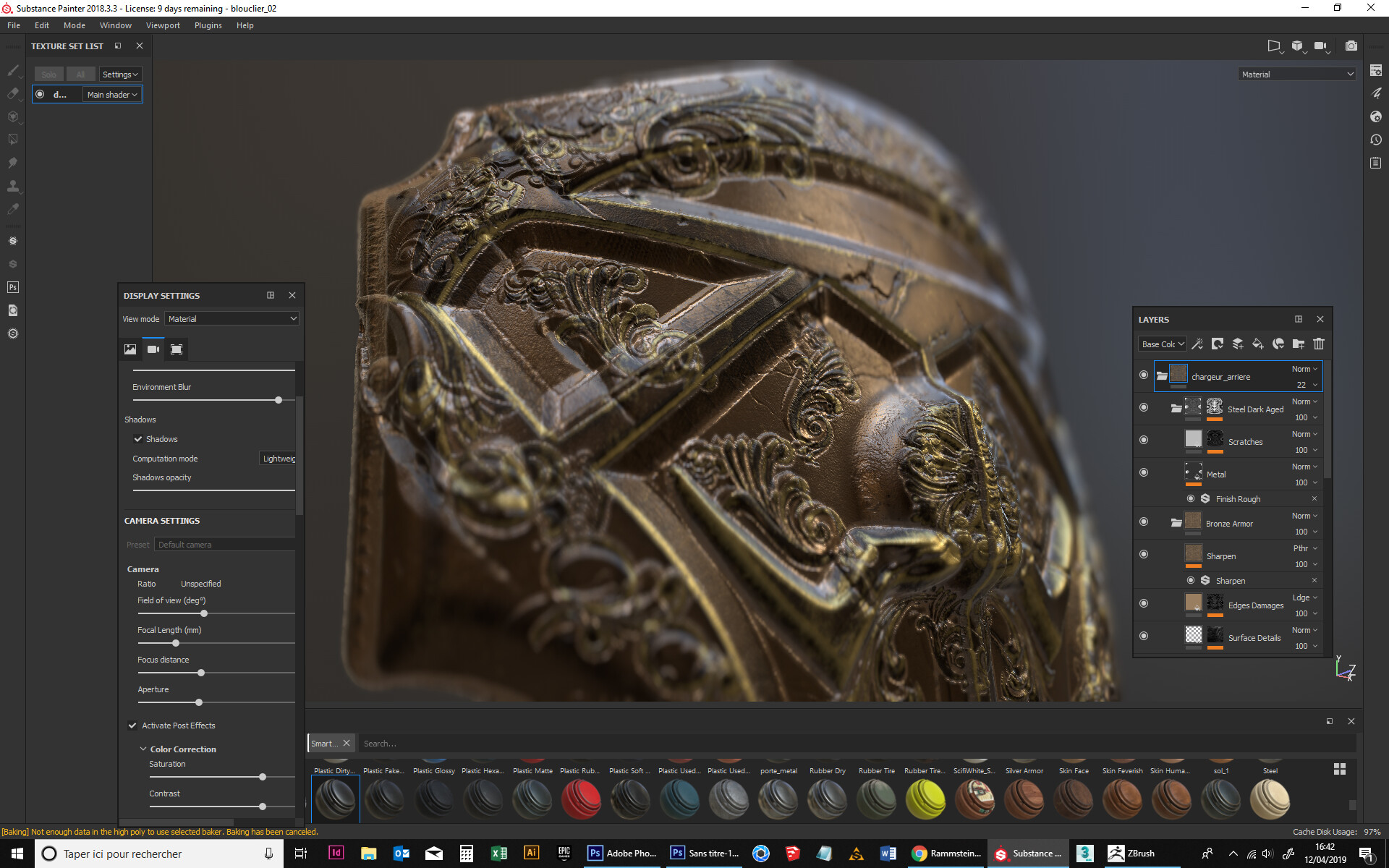
Task: Remove the Smart materials filter tag
Action: tap(347, 743)
